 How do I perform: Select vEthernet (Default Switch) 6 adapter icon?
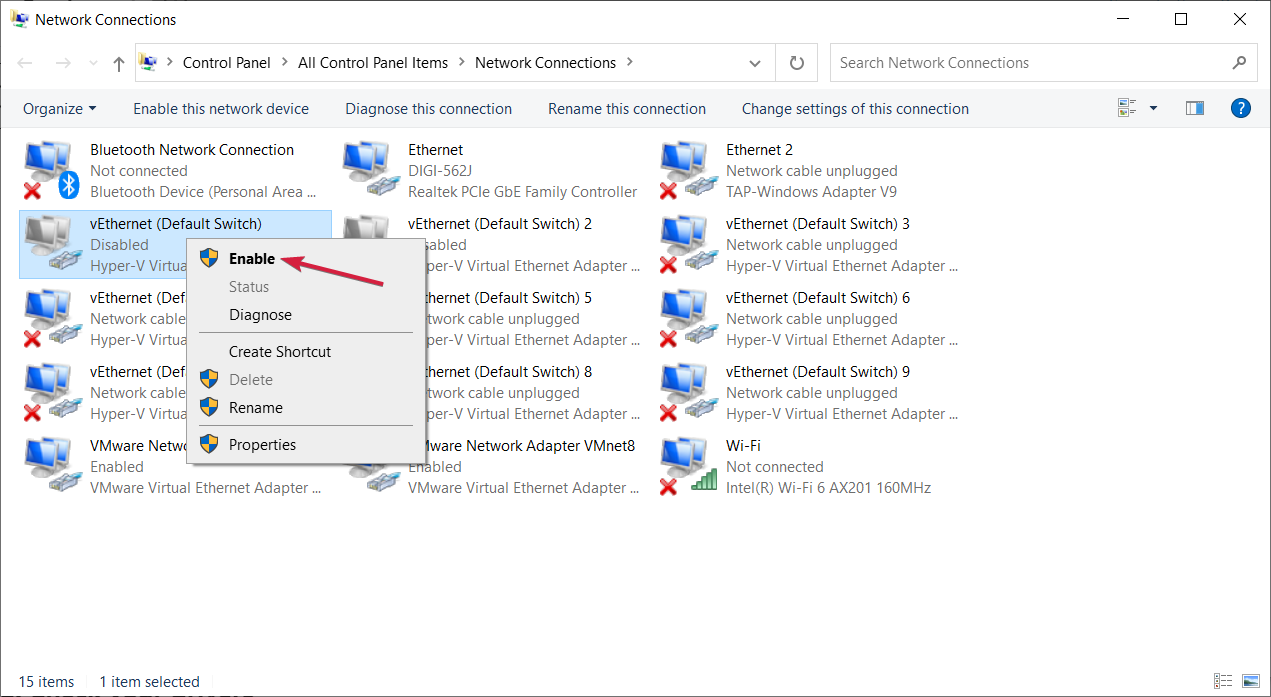point(688,319)
